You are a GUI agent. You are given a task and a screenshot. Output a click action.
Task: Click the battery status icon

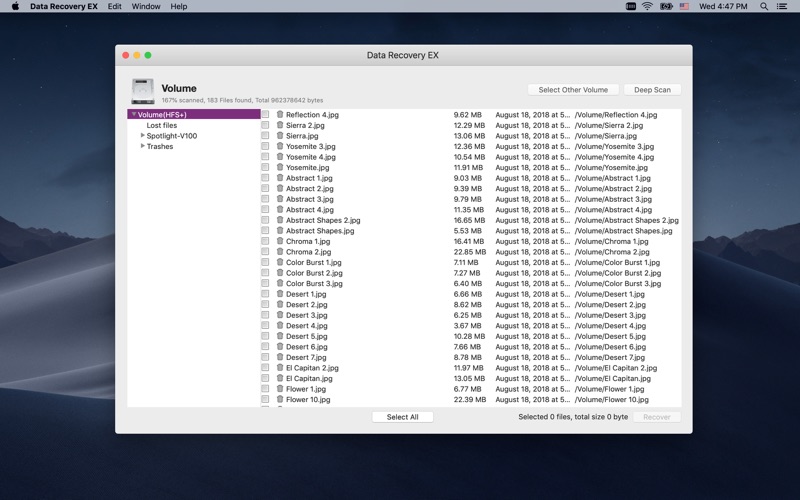tap(666, 6)
